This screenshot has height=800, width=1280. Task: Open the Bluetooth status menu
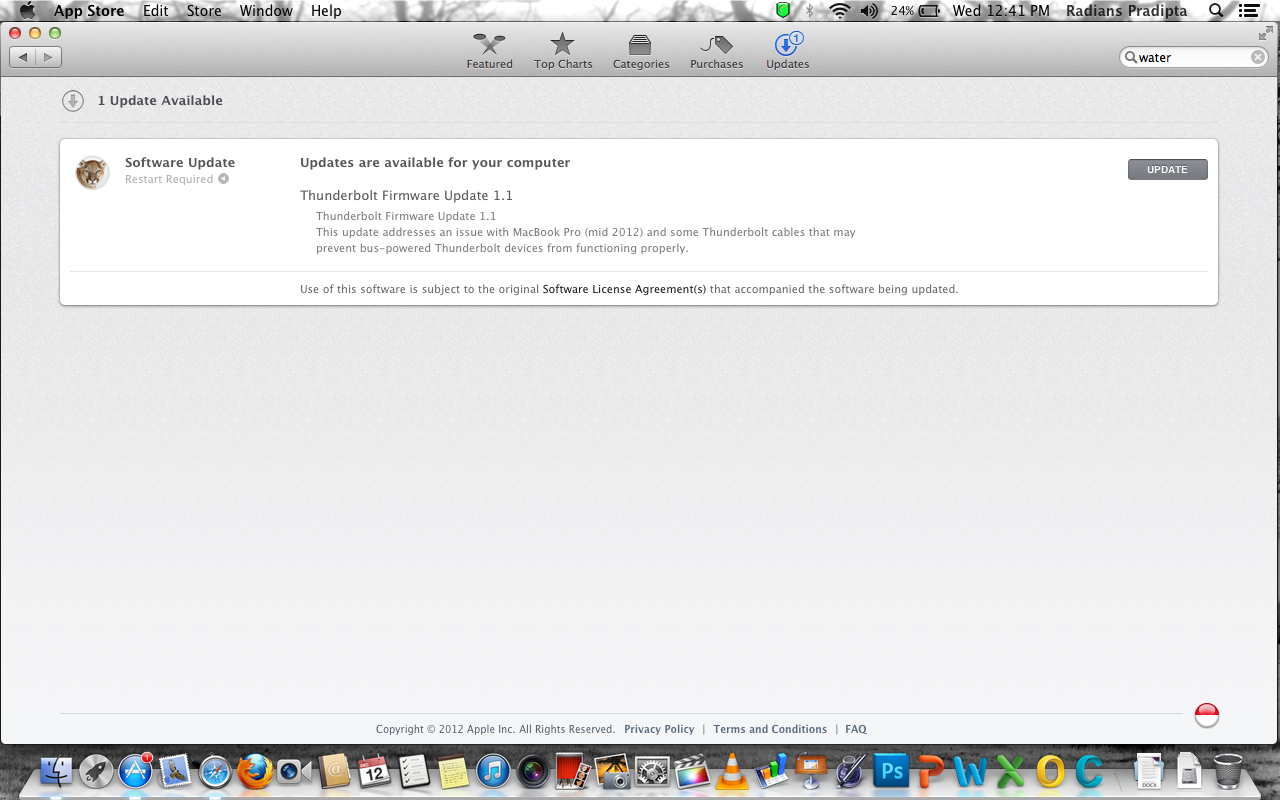point(811,11)
